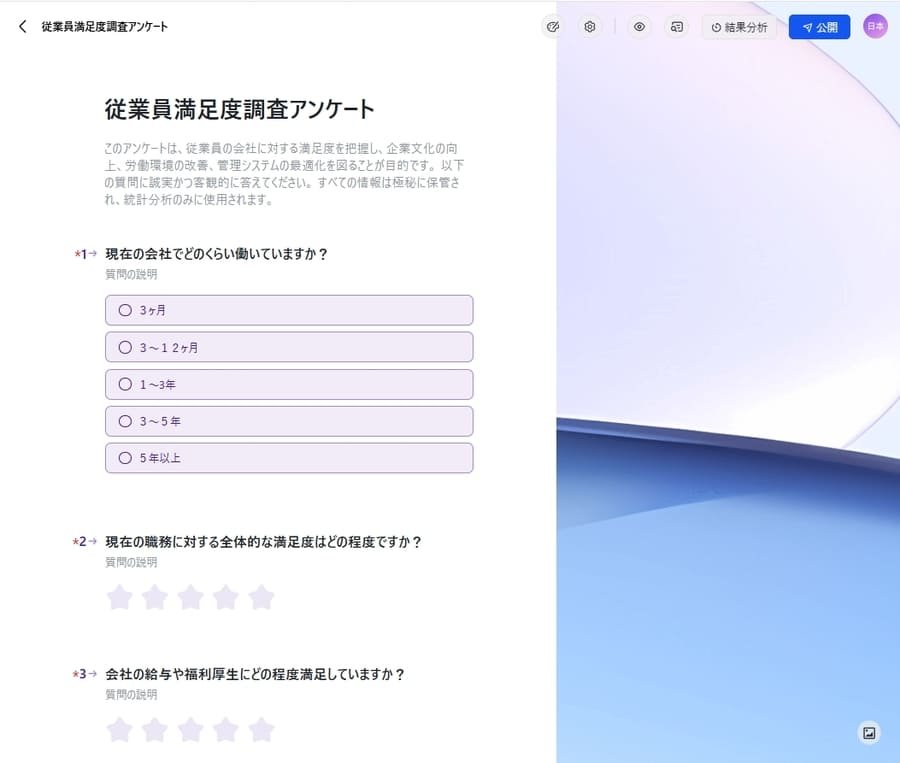
Task: Open the form settings gear icon
Action: click(589, 27)
